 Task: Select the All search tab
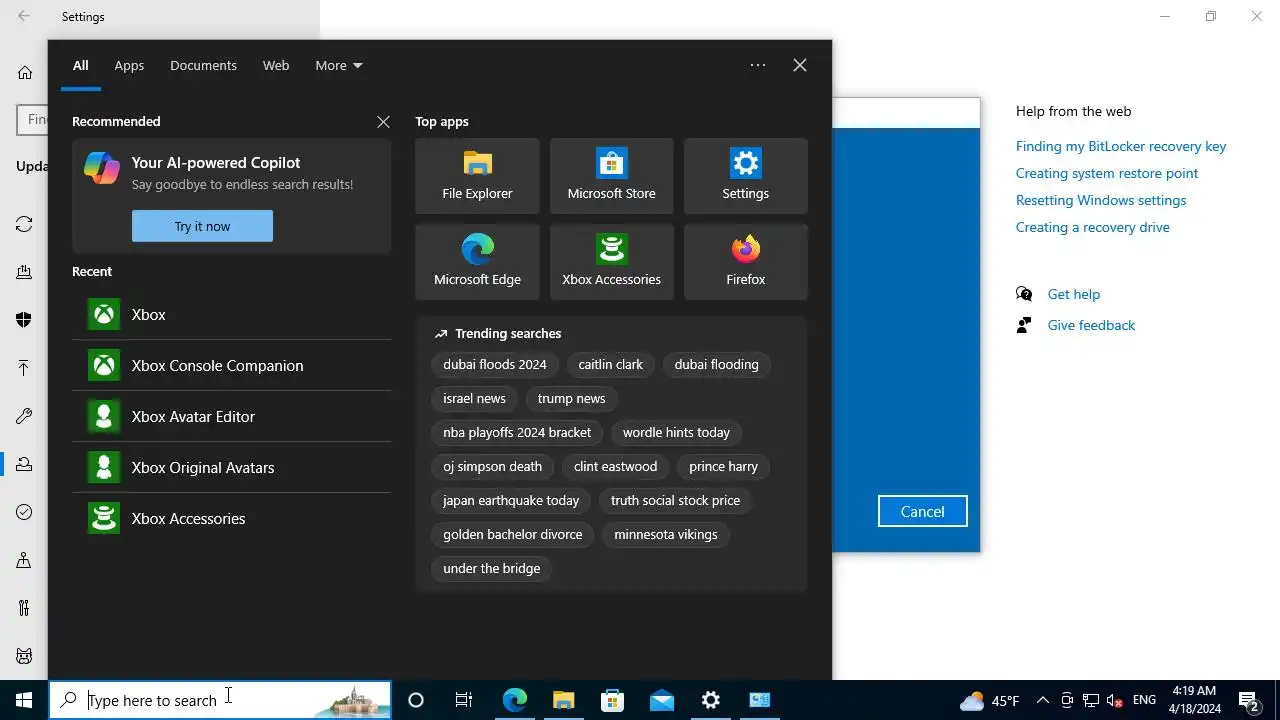coord(81,65)
